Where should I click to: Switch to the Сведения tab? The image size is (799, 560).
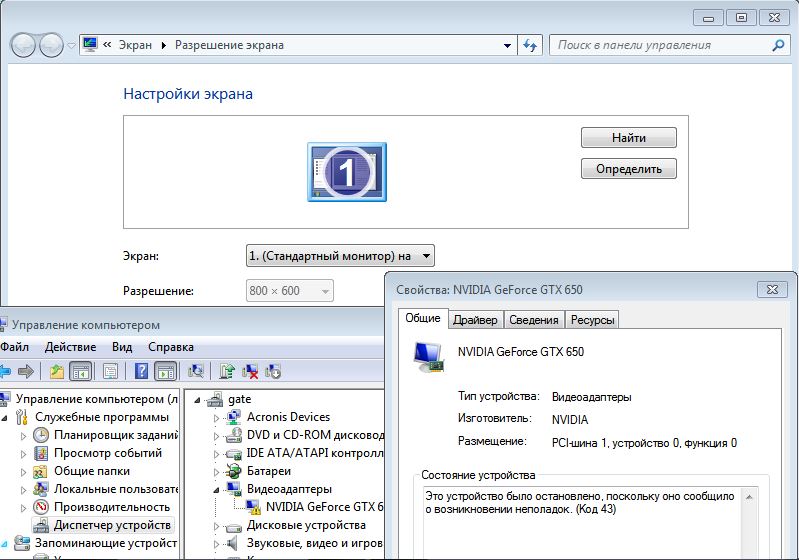tap(534, 320)
